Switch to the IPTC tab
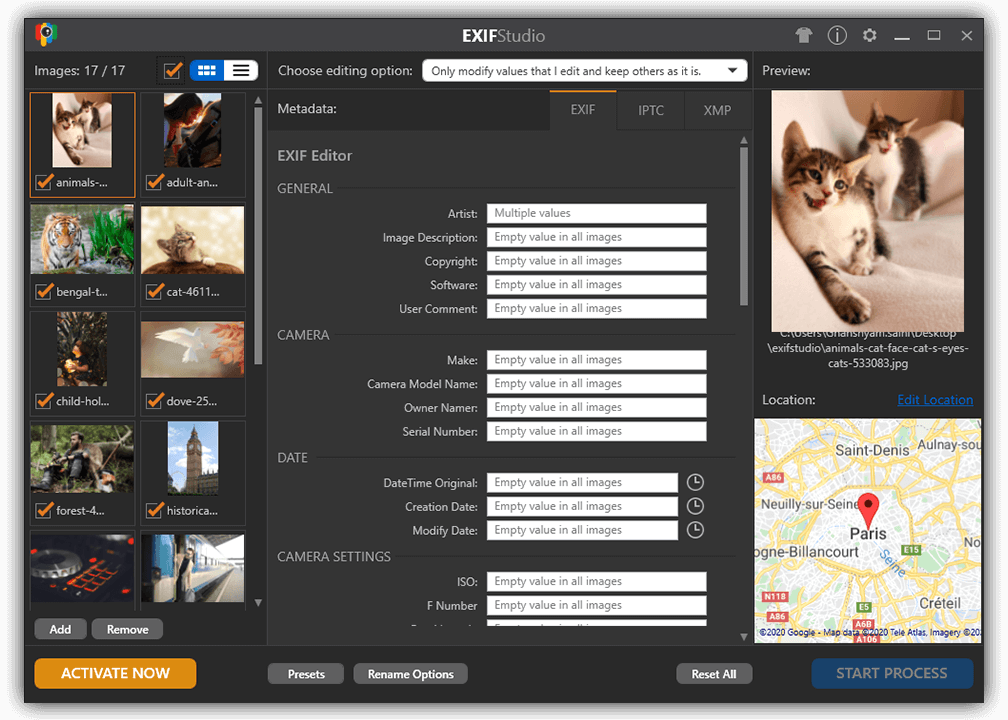Viewport: 1008px width, 720px height. (x=651, y=111)
